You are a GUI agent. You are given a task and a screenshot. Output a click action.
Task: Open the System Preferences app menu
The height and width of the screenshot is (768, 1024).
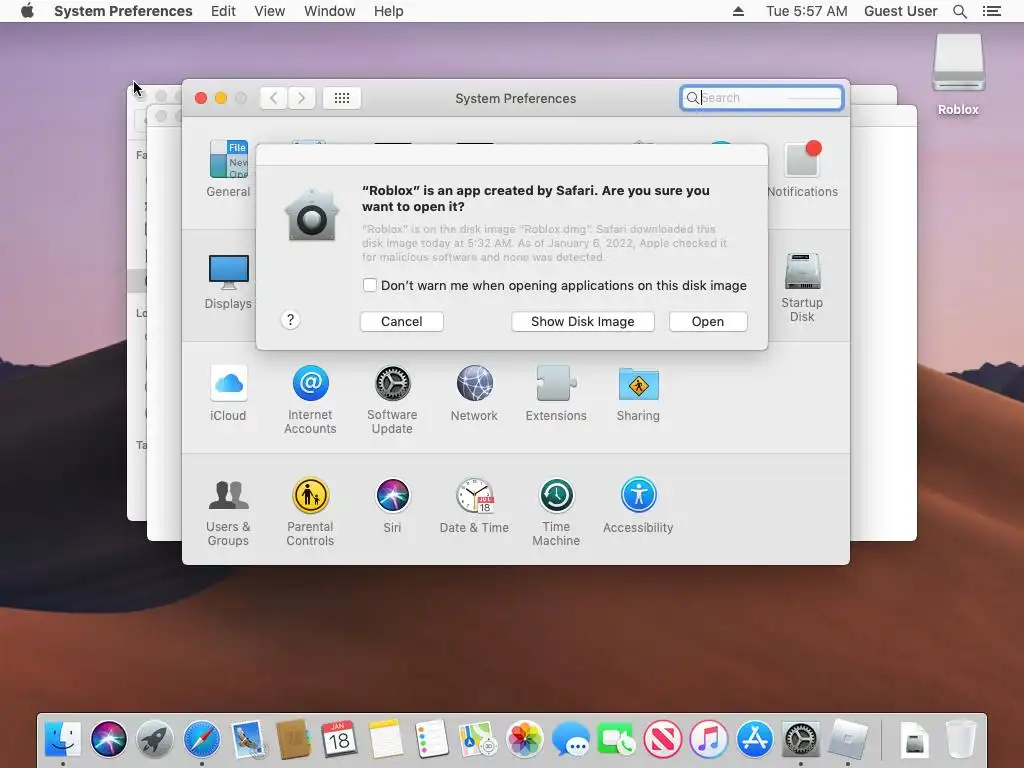pos(123,11)
